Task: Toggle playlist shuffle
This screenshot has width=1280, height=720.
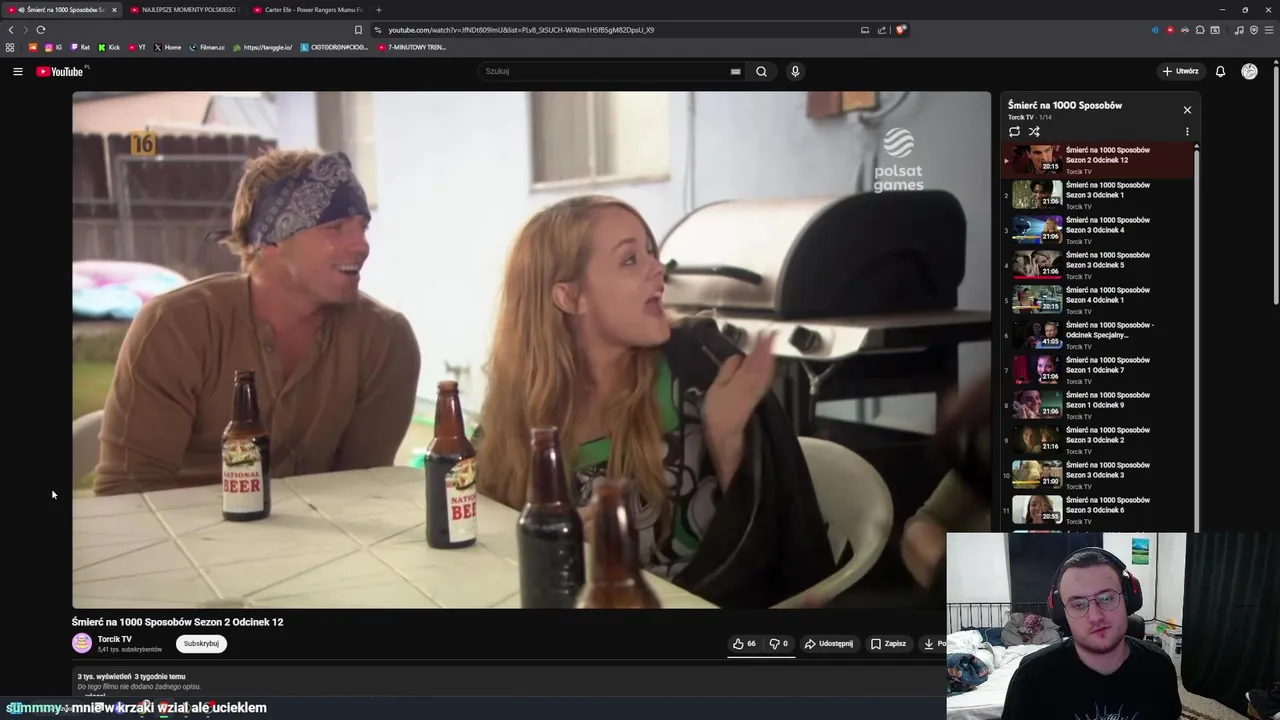Action: 1034,131
